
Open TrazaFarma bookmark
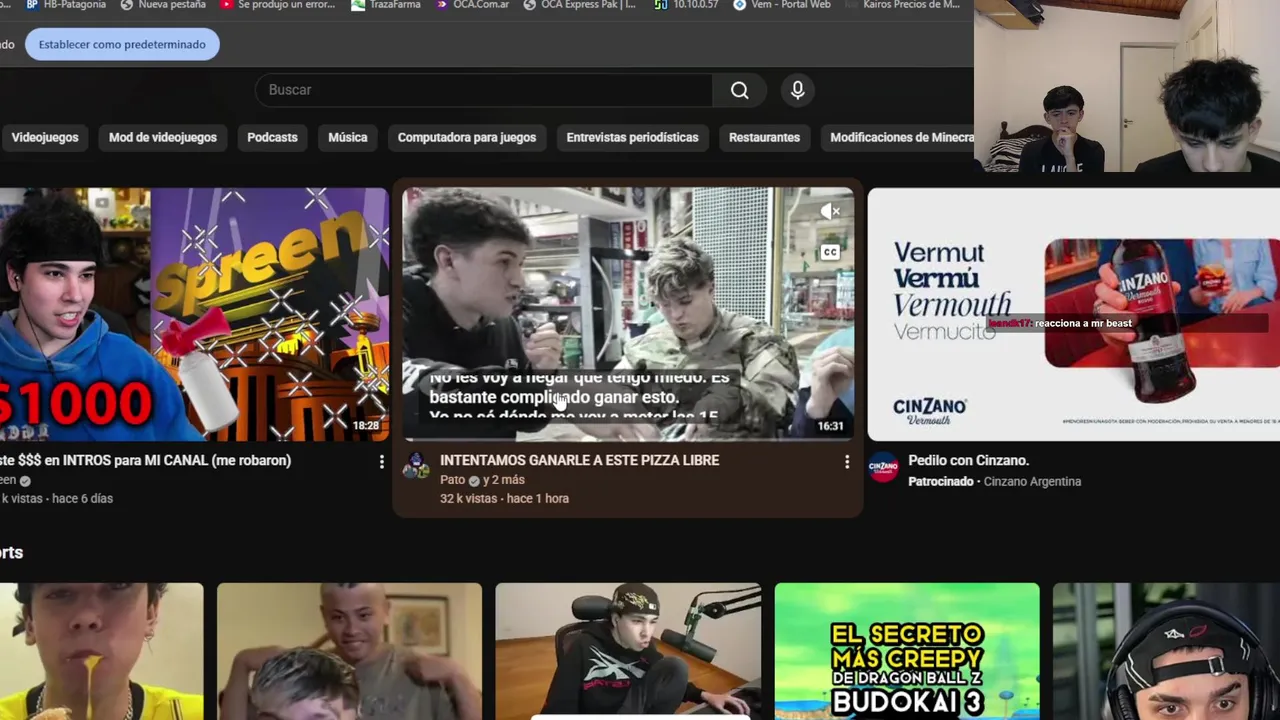click(x=388, y=5)
